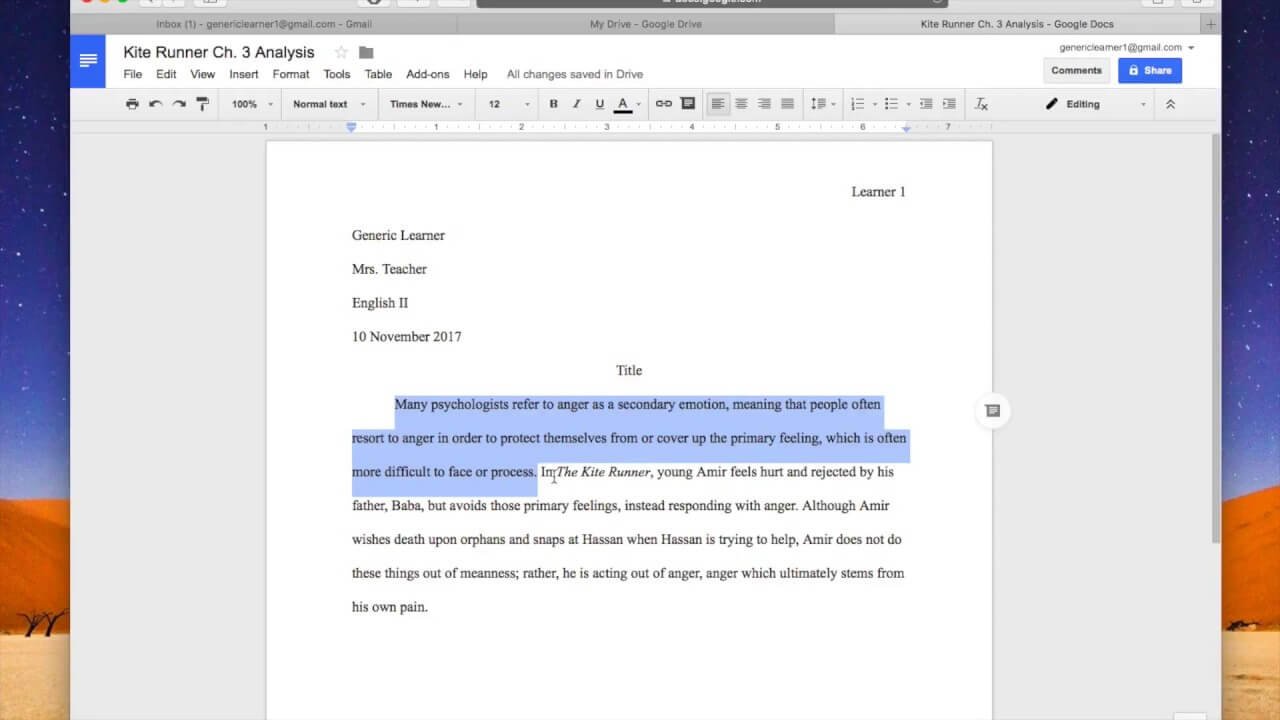Click the vertical scrollbar of document
Image resolution: width=1280 pixels, height=720 pixels.
[1216, 338]
